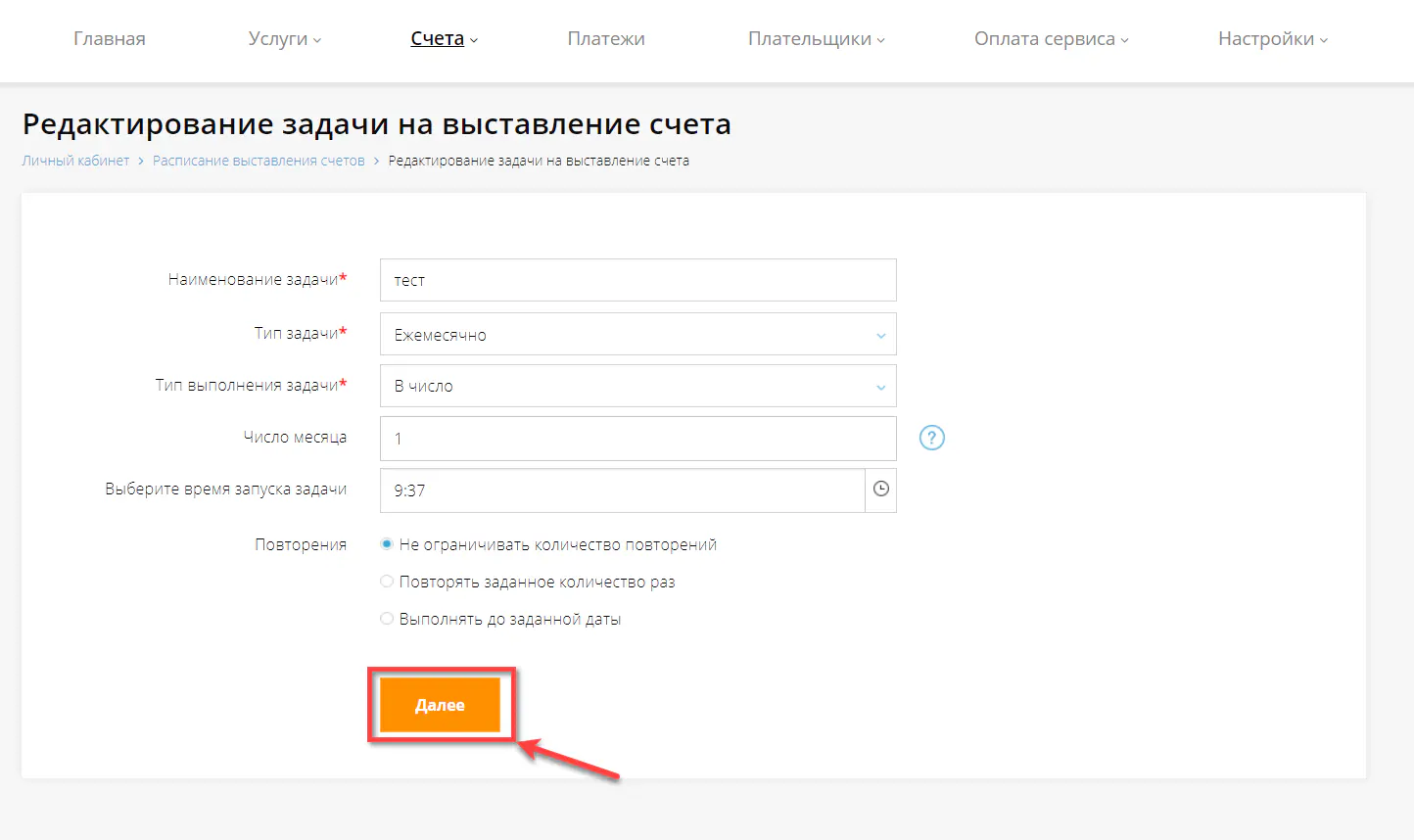Open 'Расписание выставления счетов' breadcrumb link
Image resolution: width=1414 pixels, height=840 pixels.
258,160
